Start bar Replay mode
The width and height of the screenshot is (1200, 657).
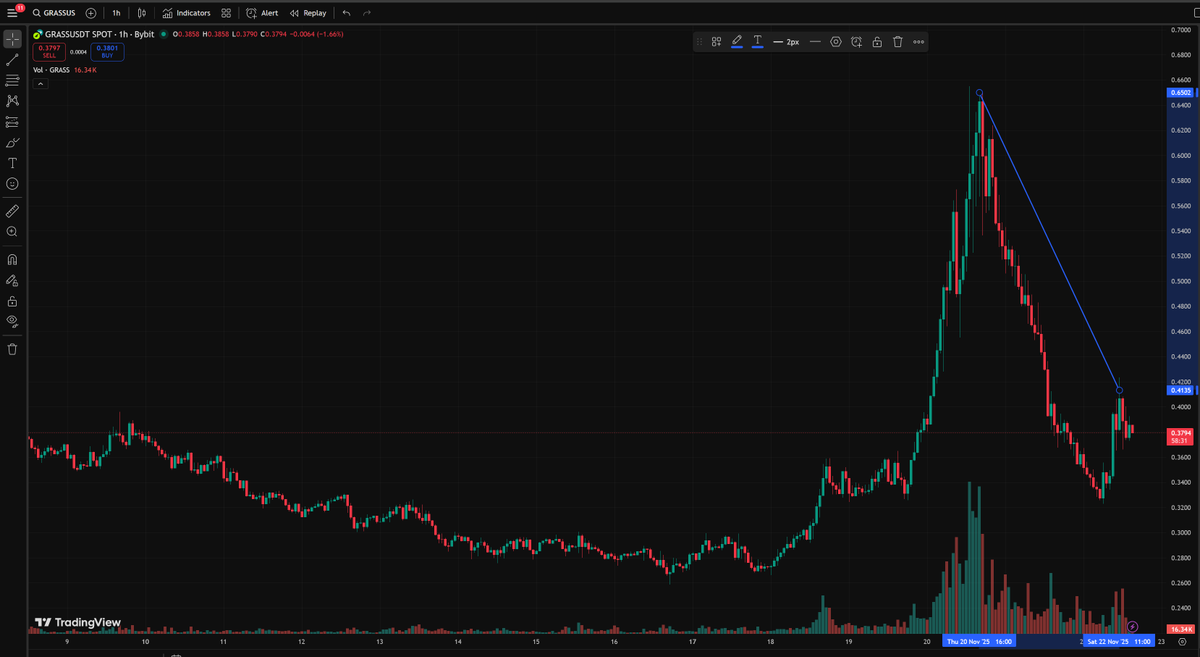coord(308,13)
